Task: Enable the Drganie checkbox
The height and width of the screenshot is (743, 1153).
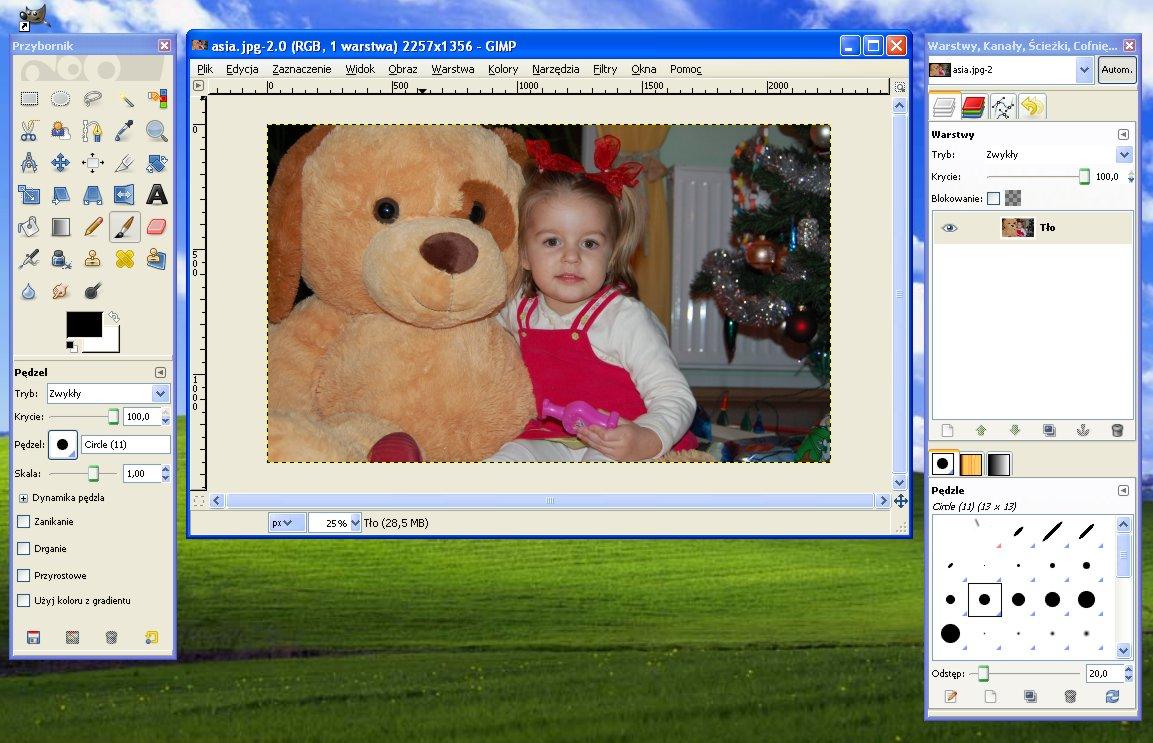Action: coord(24,549)
